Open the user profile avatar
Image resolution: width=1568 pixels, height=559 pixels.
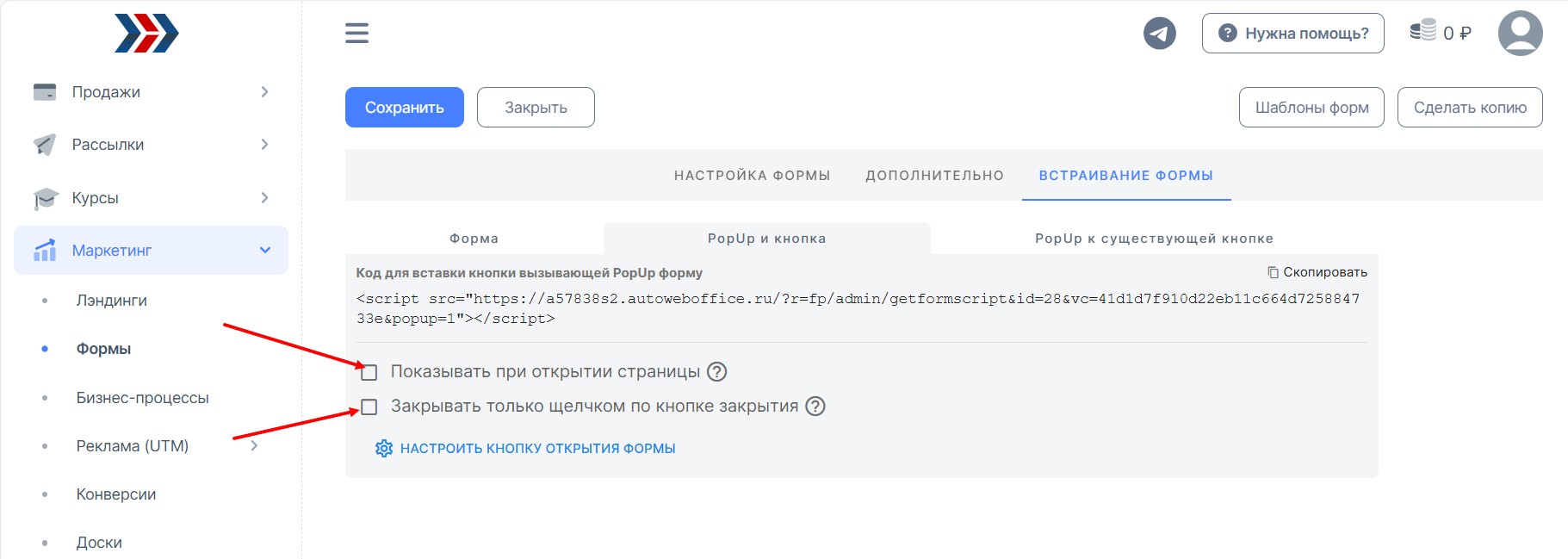pyautogui.click(x=1520, y=33)
